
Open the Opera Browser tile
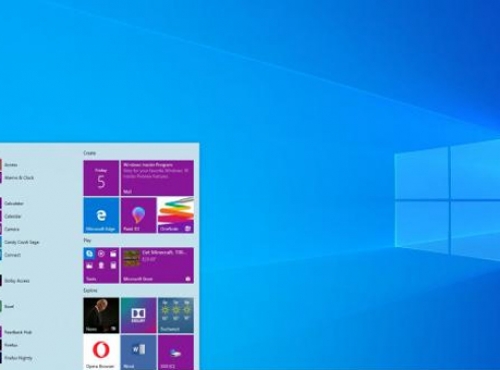pos(101,353)
